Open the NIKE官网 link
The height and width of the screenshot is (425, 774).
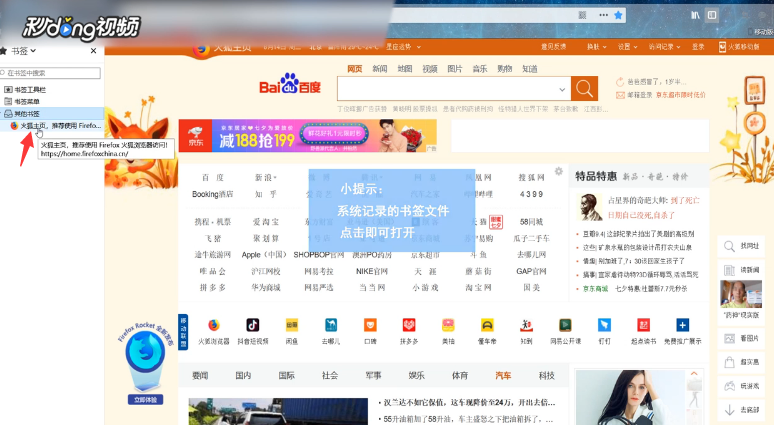[372, 271]
